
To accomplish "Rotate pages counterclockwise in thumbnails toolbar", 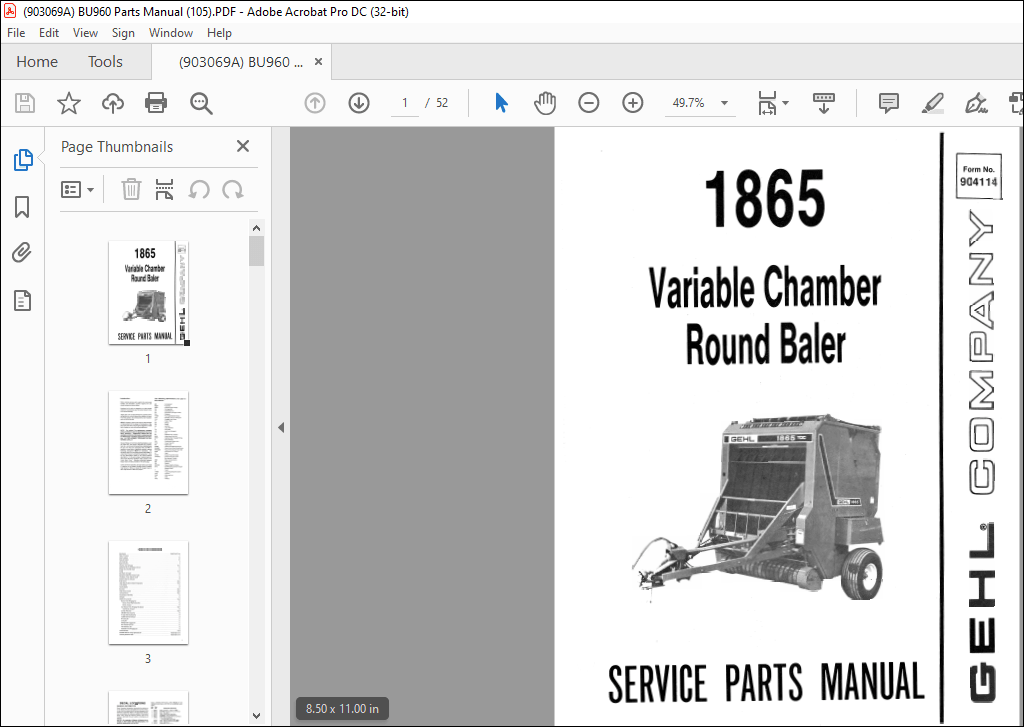I will [x=198, y=189].
